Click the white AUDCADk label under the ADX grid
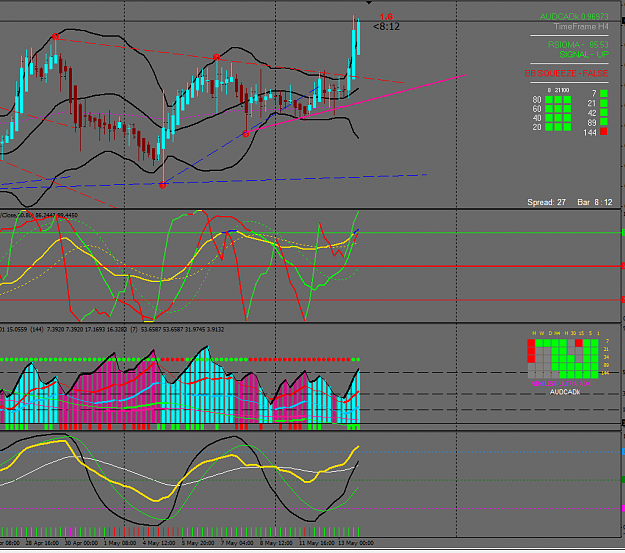Screen dimensions: 625x553 (565, 392)
